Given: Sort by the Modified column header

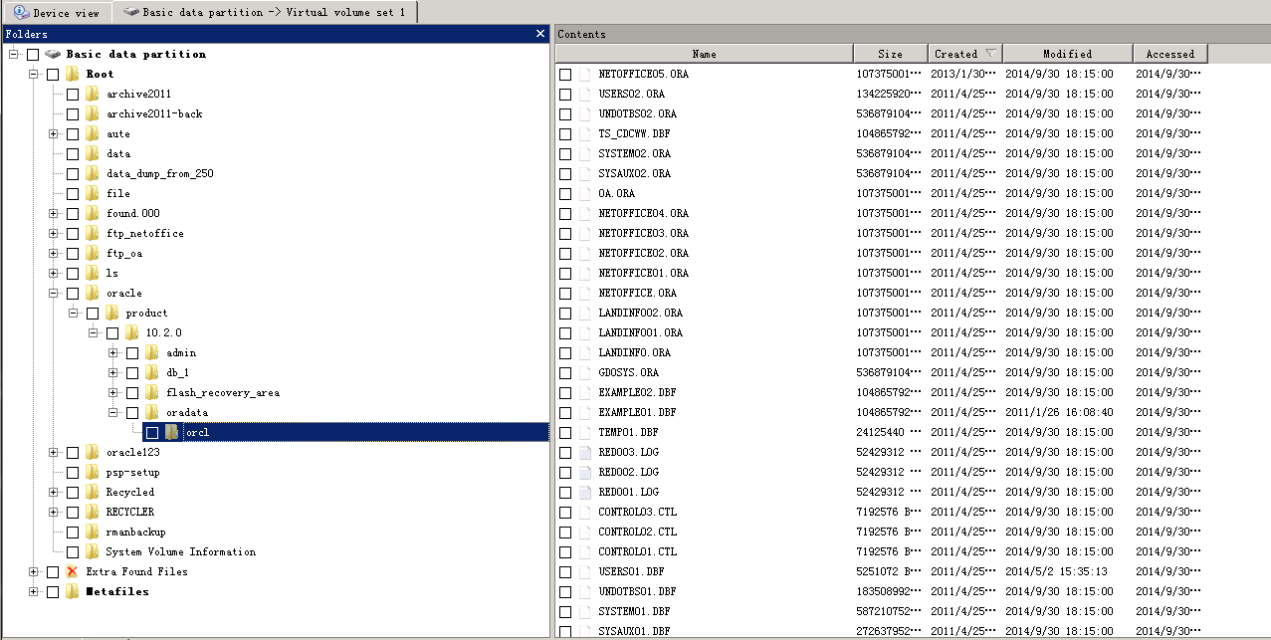Looking at the screenshot, I should click(x=1067, y=54).
